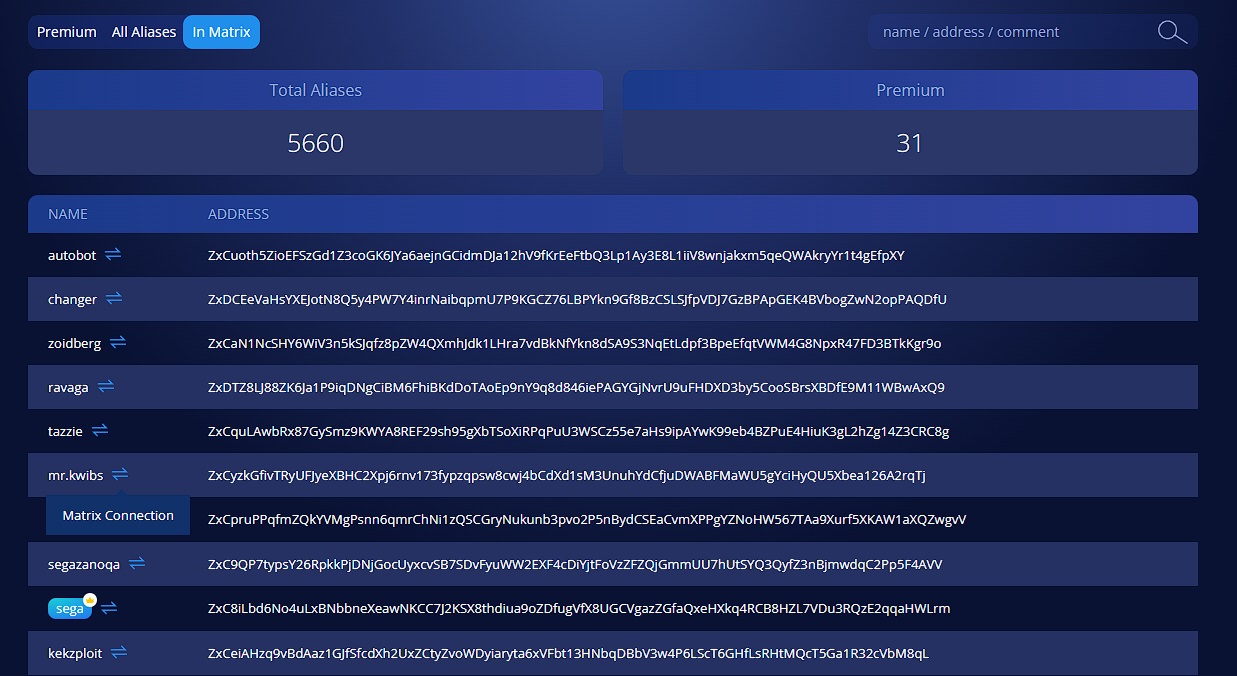The width and height of the screenshot is (1237, 676).
Task: Select the address in the zoidberg row
Action: coord(574,343)
